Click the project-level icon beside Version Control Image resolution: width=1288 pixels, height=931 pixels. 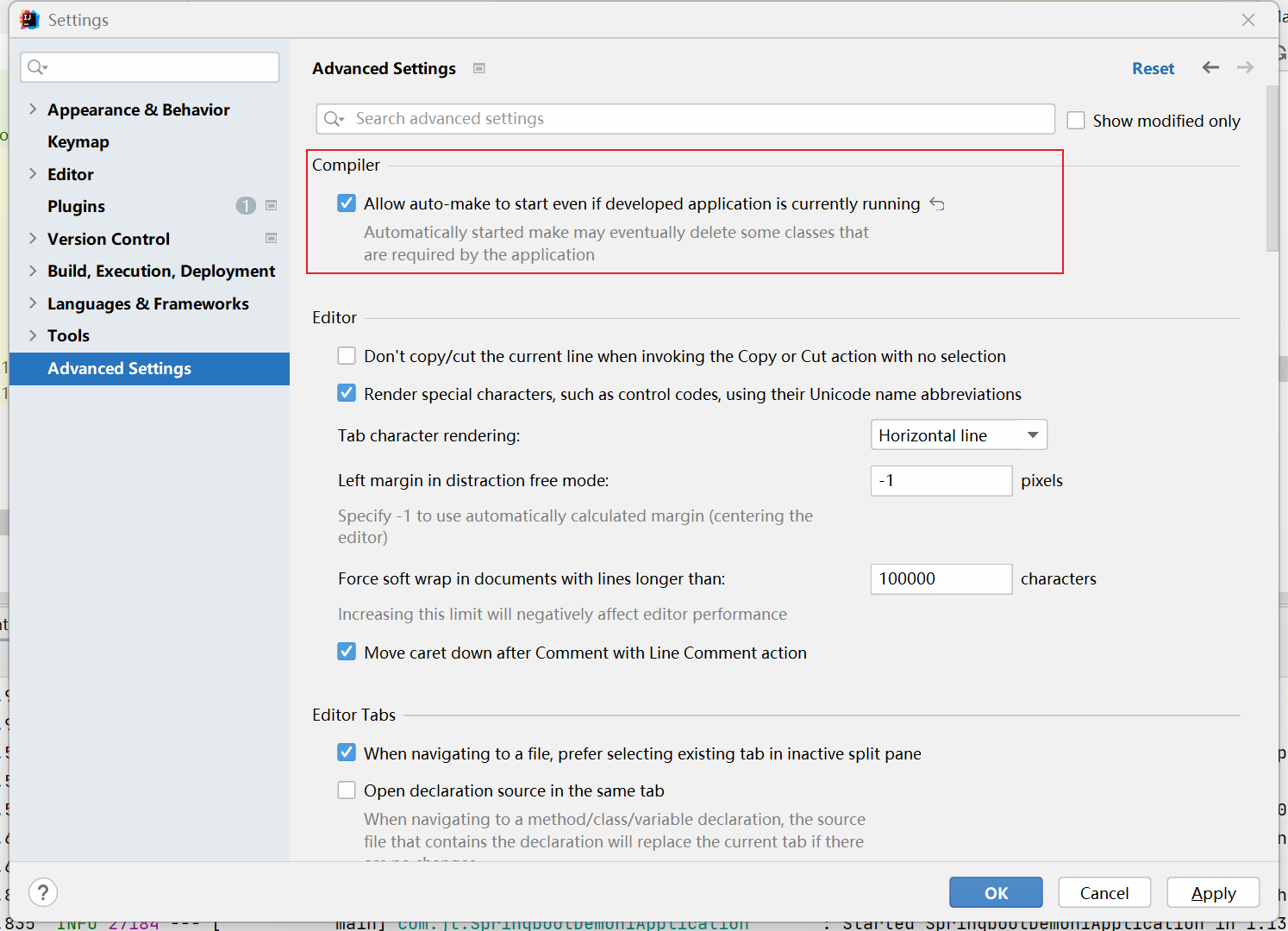point(272,238)
